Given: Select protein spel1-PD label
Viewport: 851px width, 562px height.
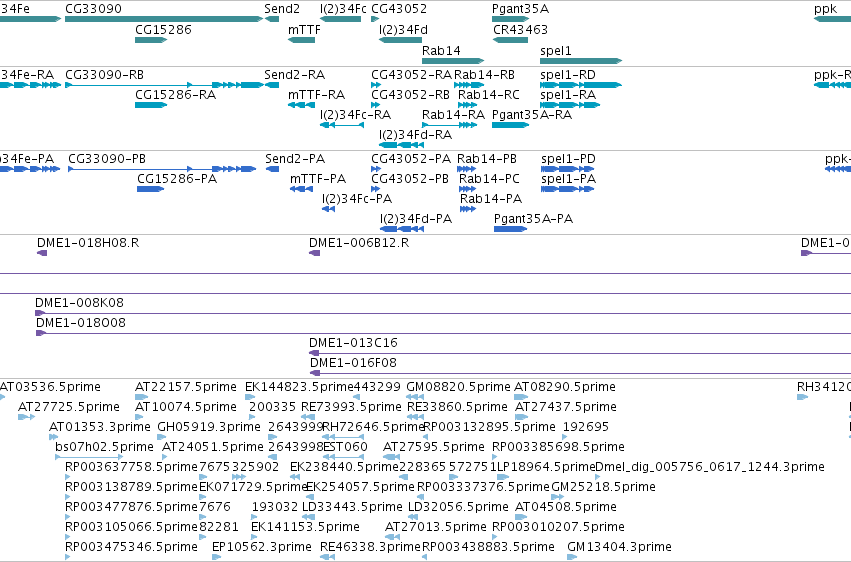Looking at the screenshot, I should 568,158.
